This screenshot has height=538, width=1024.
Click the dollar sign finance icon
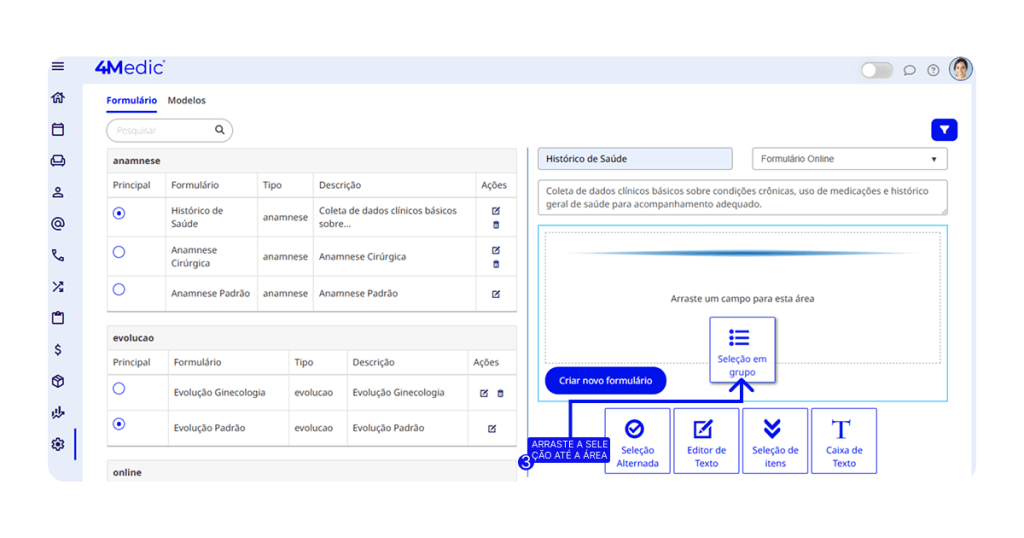pyautogui.click(x=58, y=350)
